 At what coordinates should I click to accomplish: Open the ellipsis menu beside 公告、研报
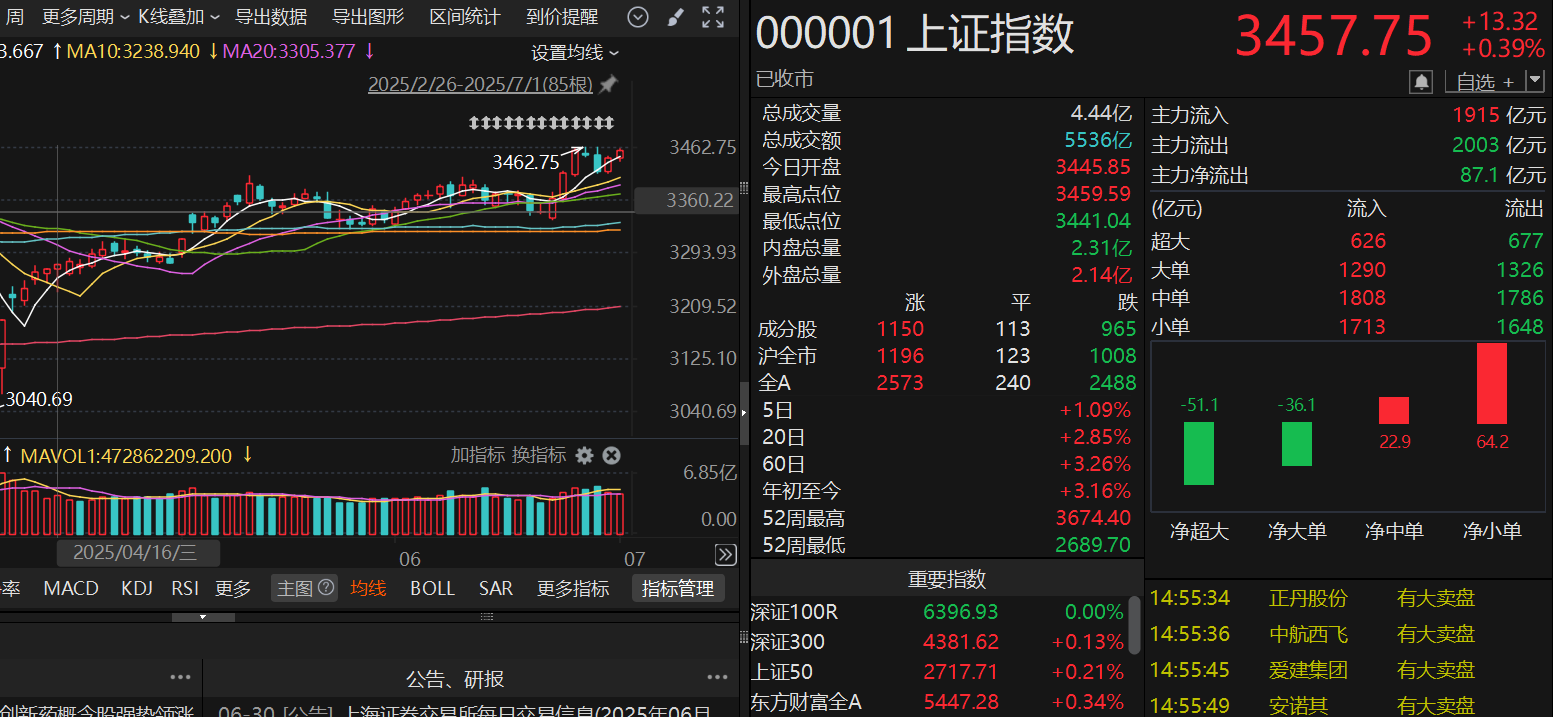point(717,676)
